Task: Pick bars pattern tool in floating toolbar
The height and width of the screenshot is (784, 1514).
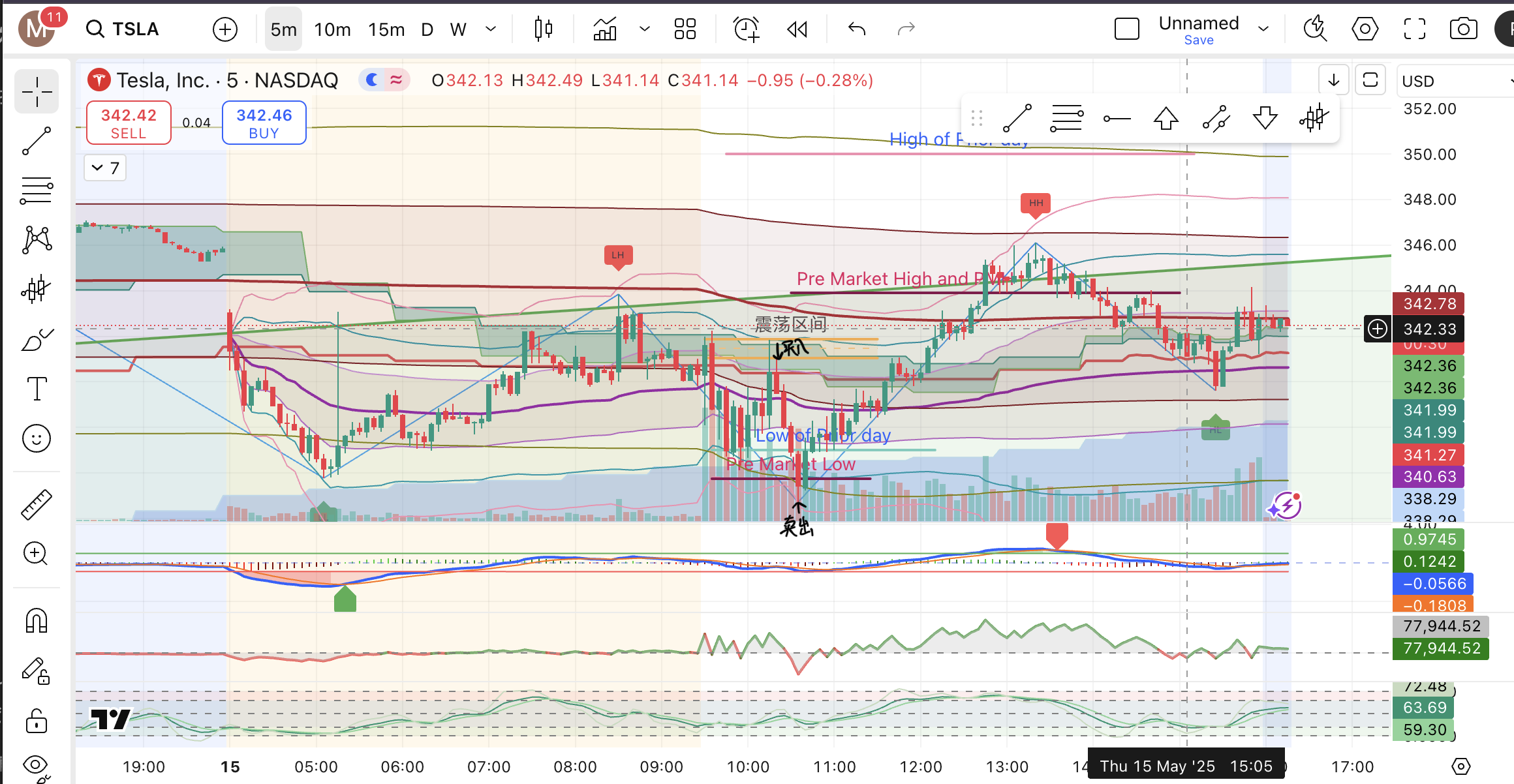Action: click(x=1314, y=119)
